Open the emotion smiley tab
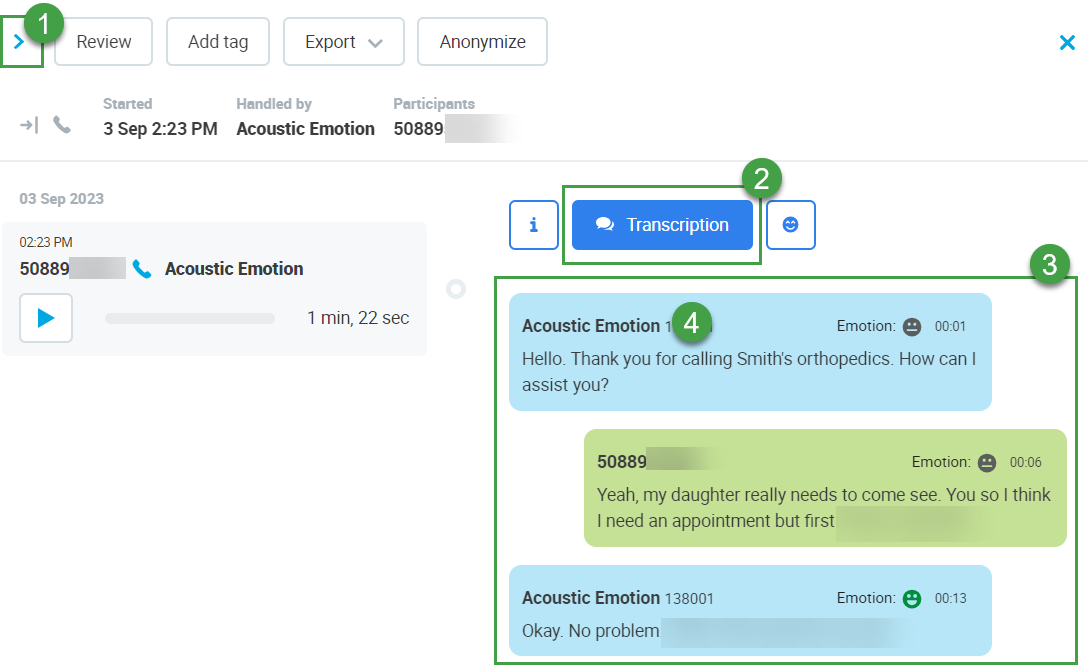 pos(790,225)
